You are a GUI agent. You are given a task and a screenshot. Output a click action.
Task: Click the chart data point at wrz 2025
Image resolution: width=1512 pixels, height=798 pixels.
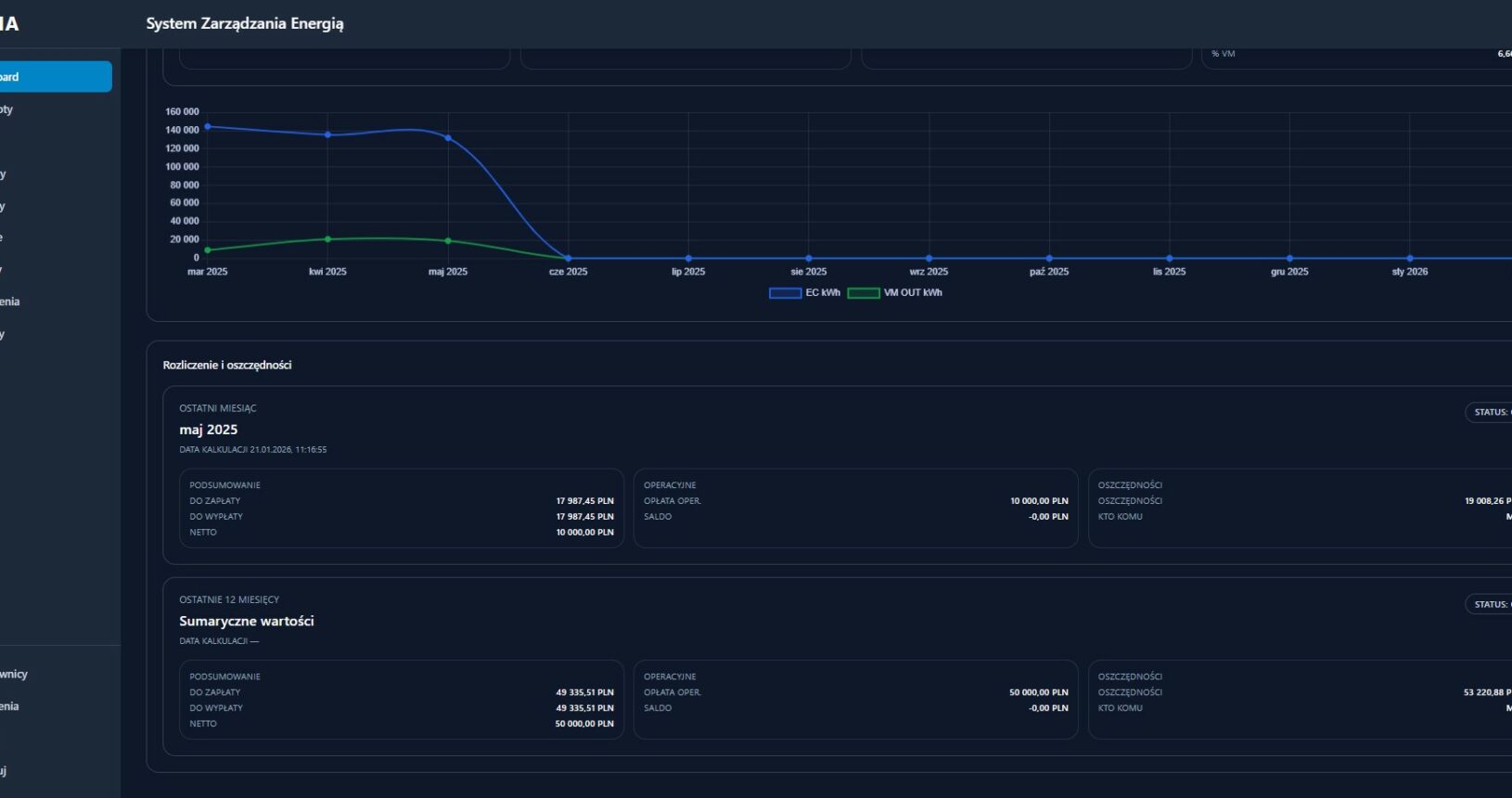tap(929, 258)
